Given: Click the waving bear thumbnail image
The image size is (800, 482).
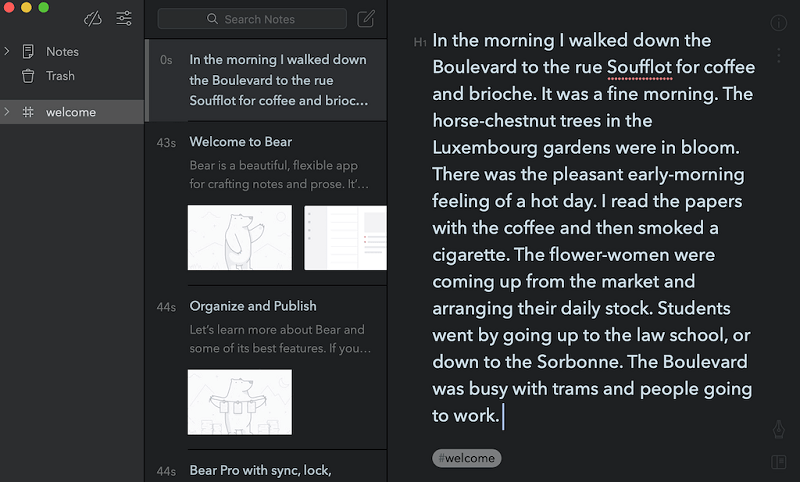Looking at the screenshot, I should pos(240,238).
